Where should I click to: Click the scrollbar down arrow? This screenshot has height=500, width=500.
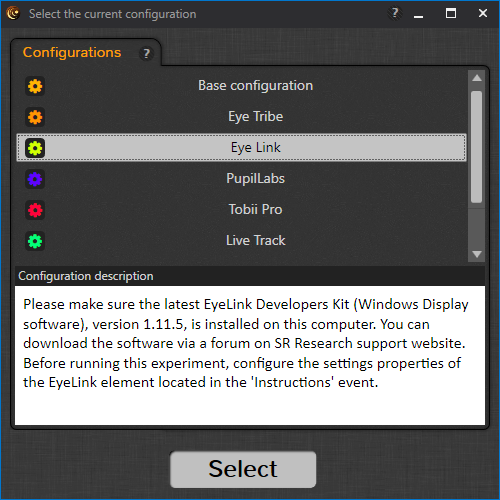(x=477, y=254)
